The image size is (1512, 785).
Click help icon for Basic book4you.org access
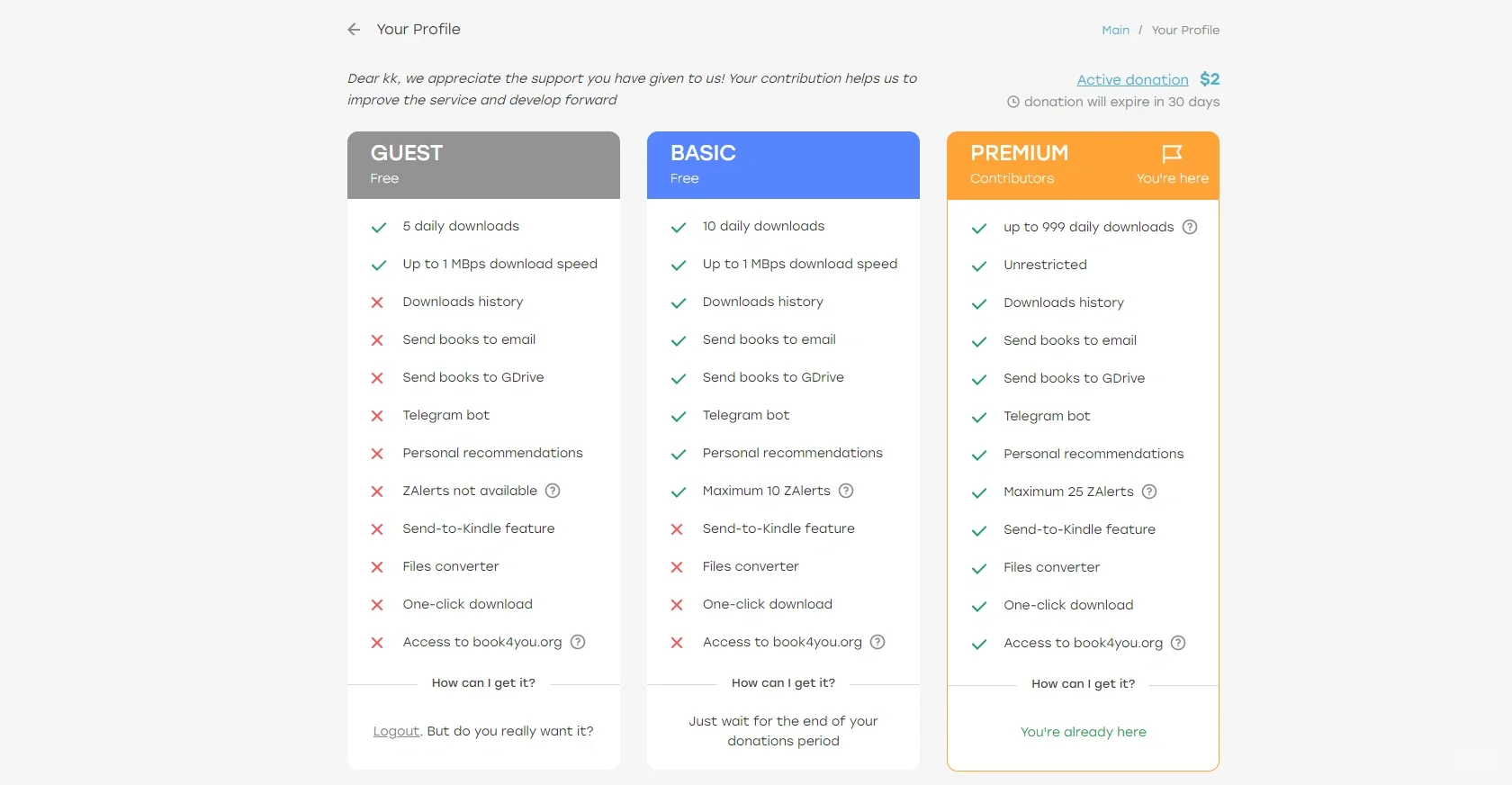coord(877,642)
